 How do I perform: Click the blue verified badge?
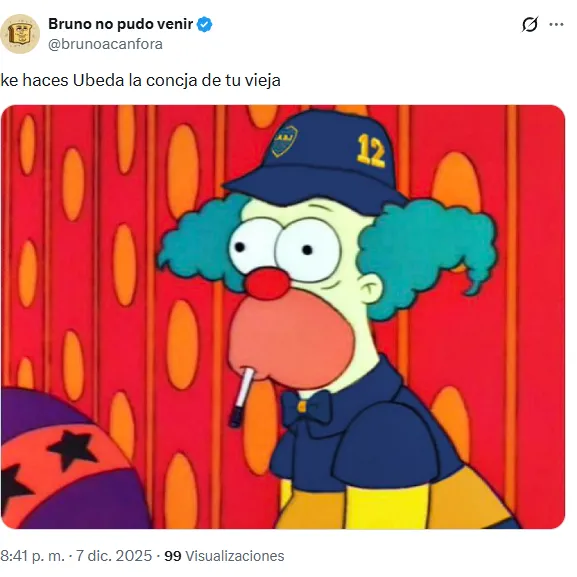point(204,25)
